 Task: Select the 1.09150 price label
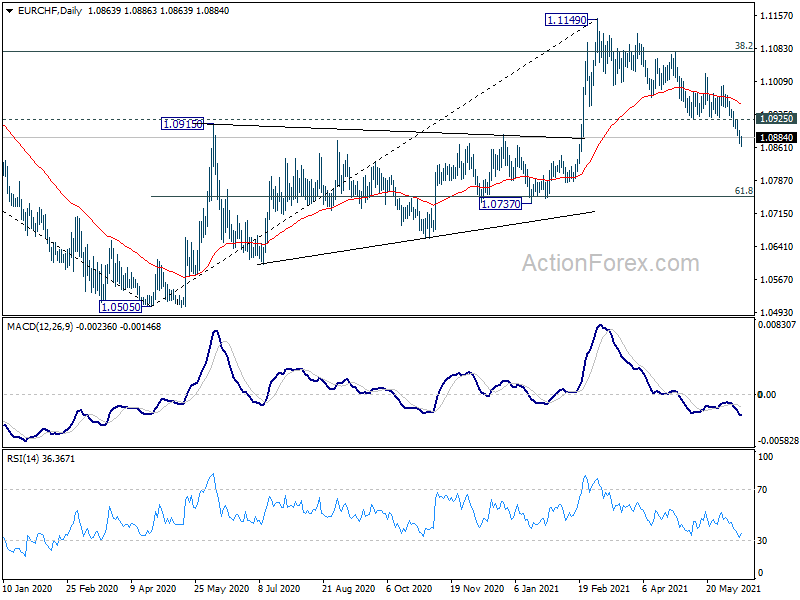click(x=182, y=123)
